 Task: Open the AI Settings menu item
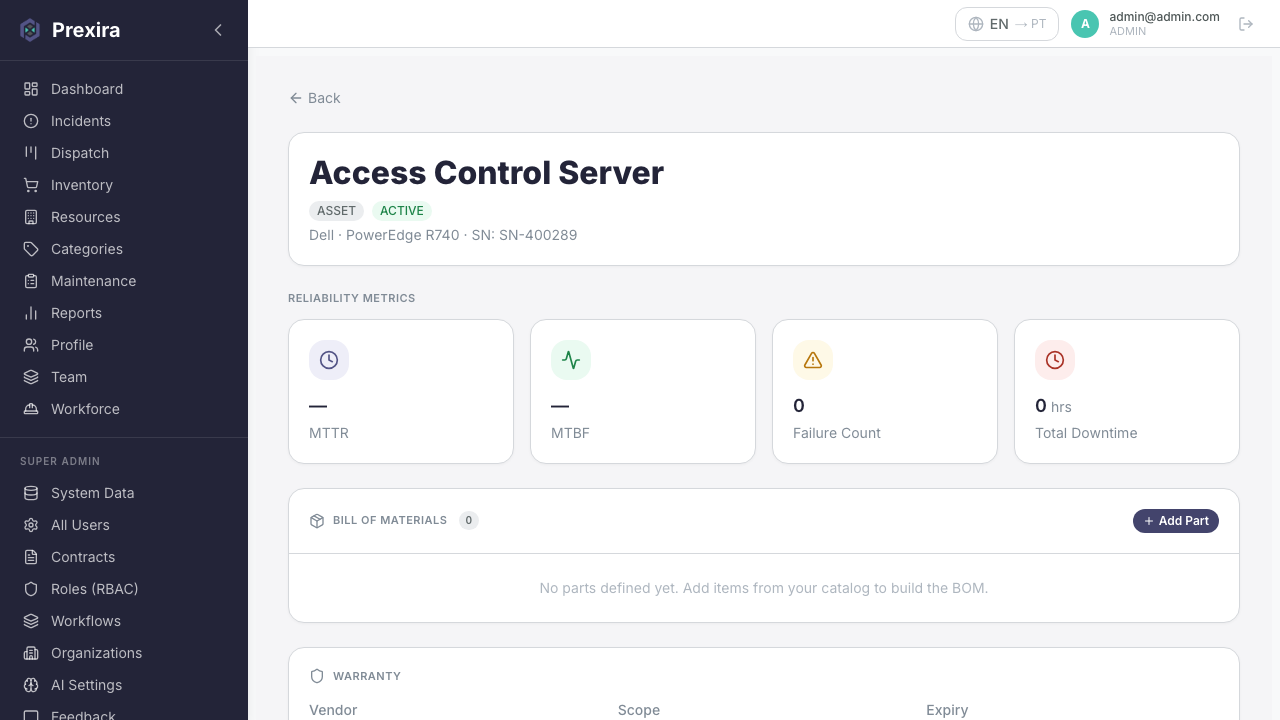pyautogui.click(x=124, y=685)
